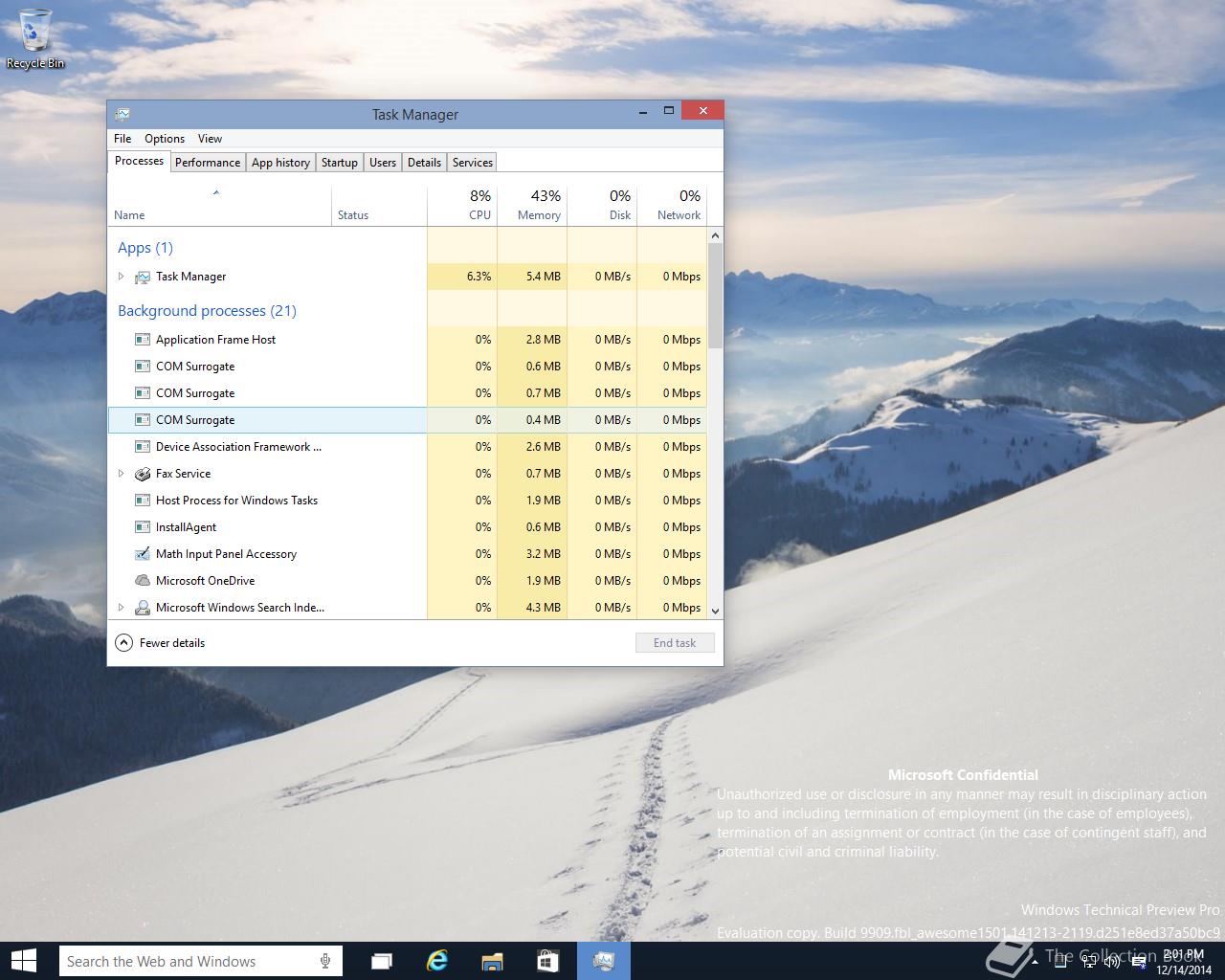Viewport: 1225px width, 980px height.
Task: Click the Math Input Panel 3.2 MB cell
Action: (x=532, y=554)
